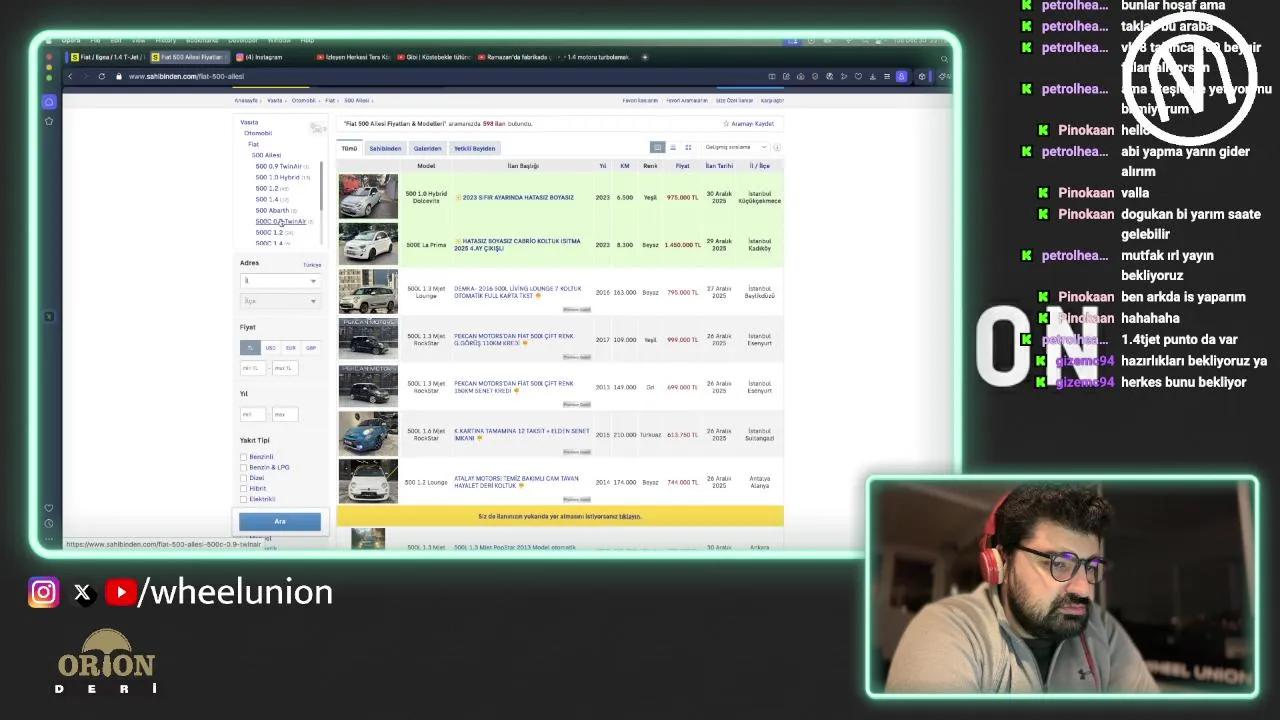Open 500 Abarth category link
1280x720 pixels.
[272, 210]
